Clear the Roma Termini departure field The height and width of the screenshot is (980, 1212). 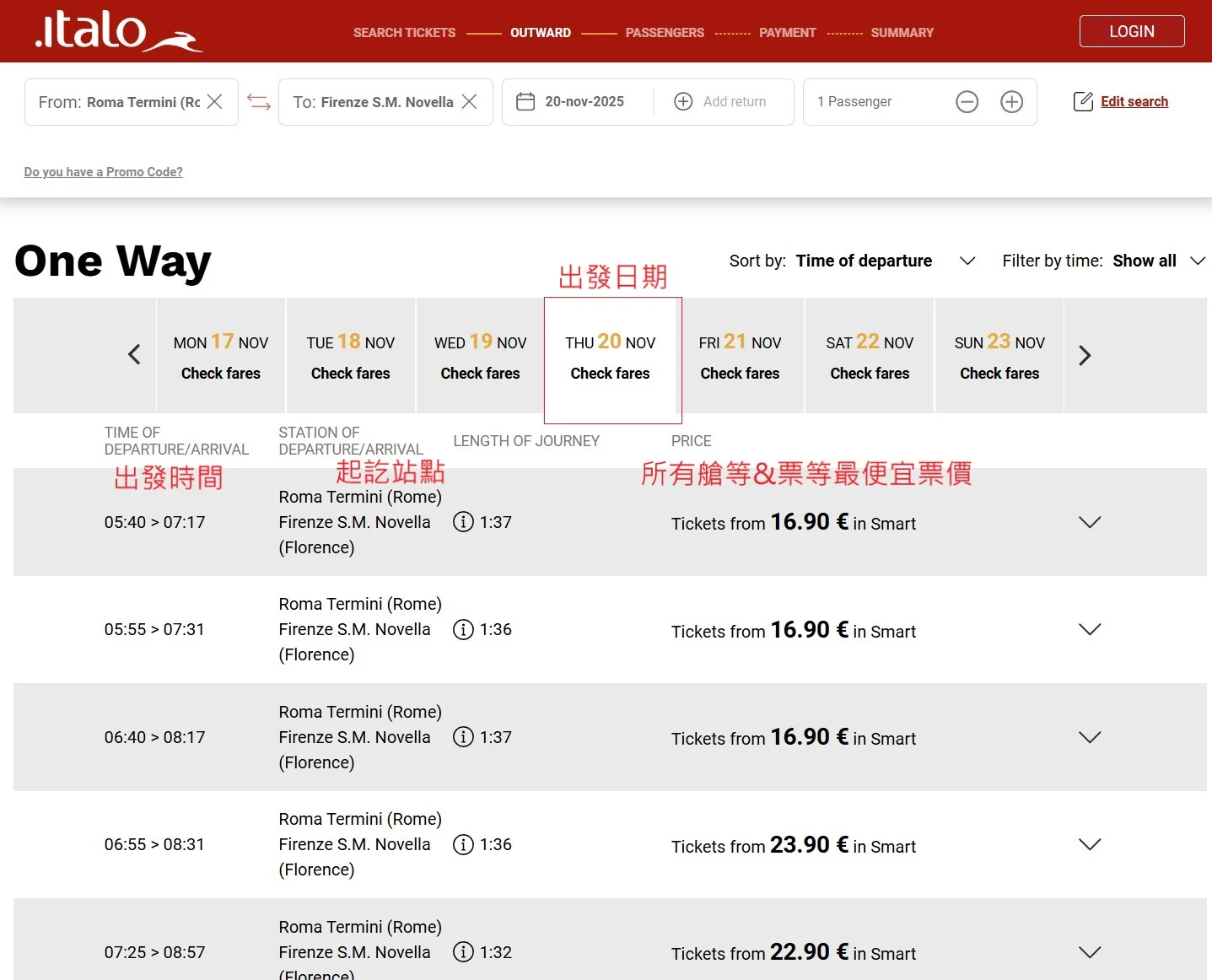point(215,101)
